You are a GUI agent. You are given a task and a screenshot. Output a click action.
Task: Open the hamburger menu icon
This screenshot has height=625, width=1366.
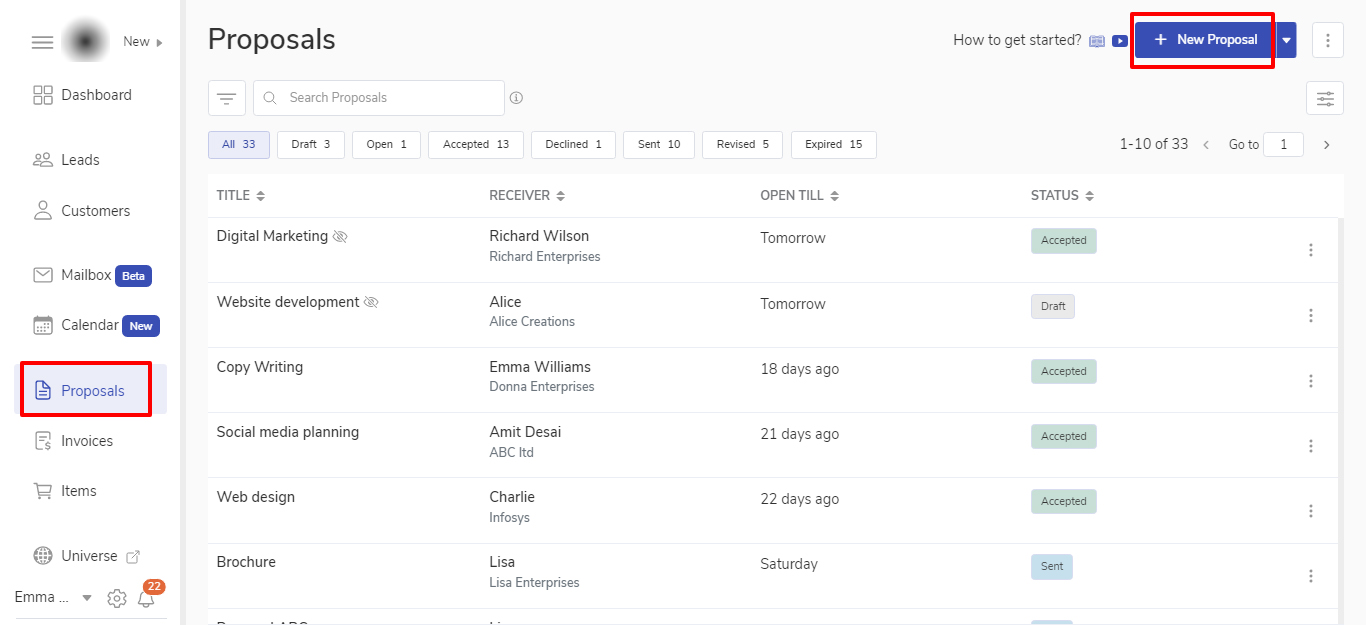click(x=42, y=42)
